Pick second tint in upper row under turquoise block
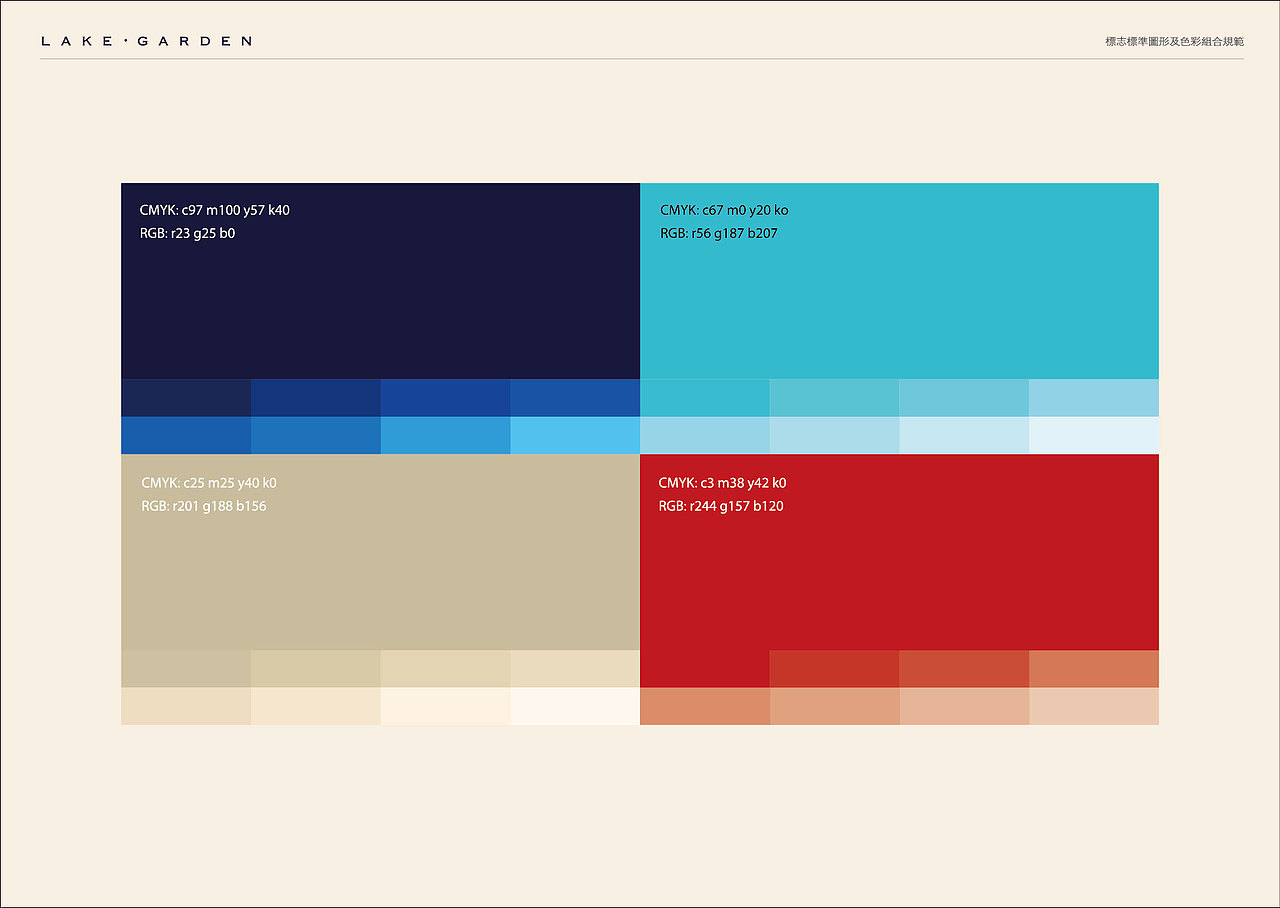The height and width of the screenshot is (908, 1280). pos(834,398)
